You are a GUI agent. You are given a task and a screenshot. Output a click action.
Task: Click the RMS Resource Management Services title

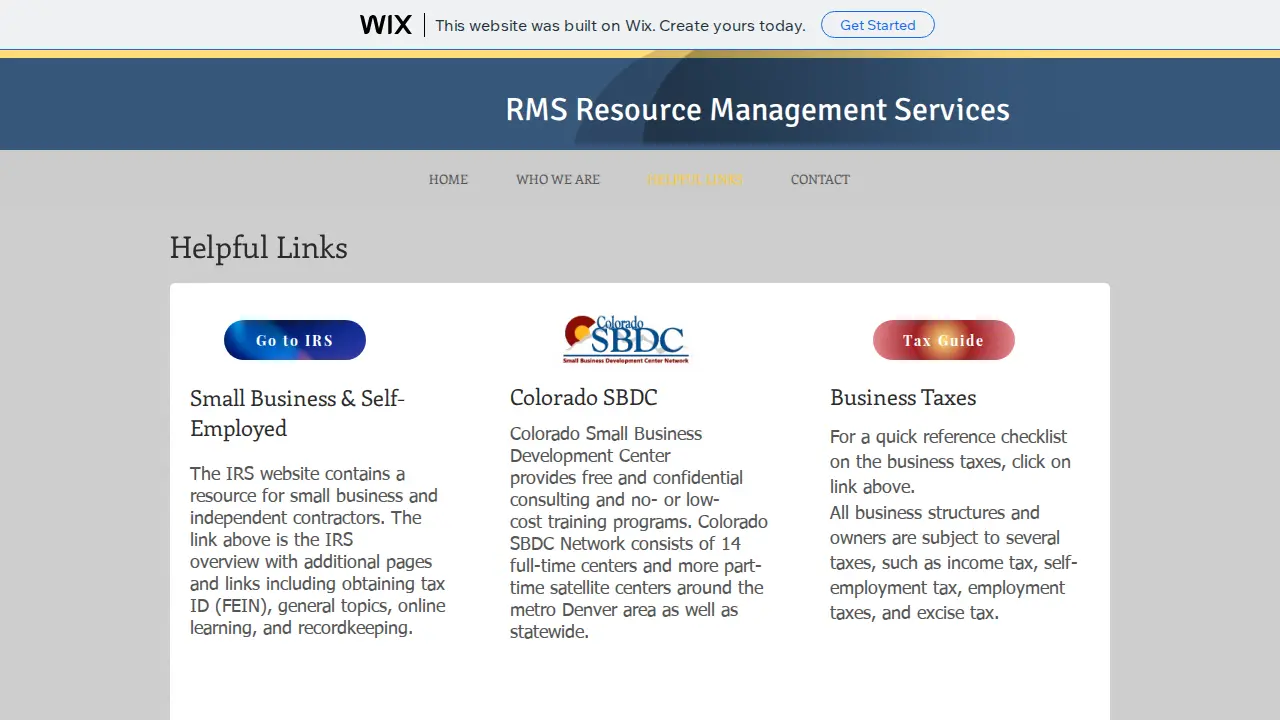[x=757, y=109]
